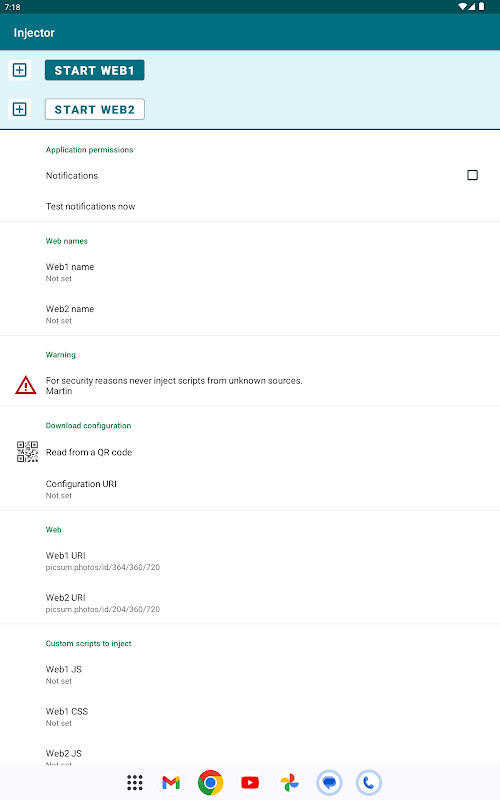Select Test notifications now
Screen dimensions: 500x800
point(250,206)
